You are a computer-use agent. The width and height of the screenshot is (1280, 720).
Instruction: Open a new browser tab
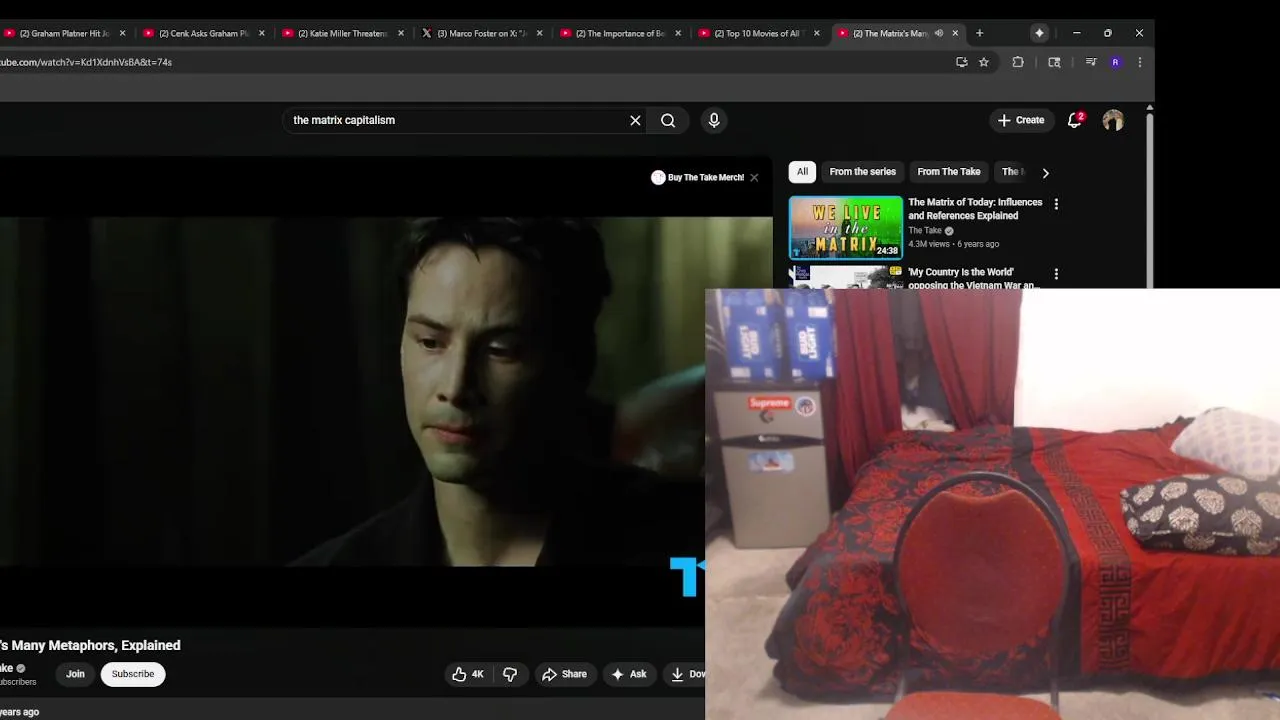pyautogui.click(x=979, y=33)
